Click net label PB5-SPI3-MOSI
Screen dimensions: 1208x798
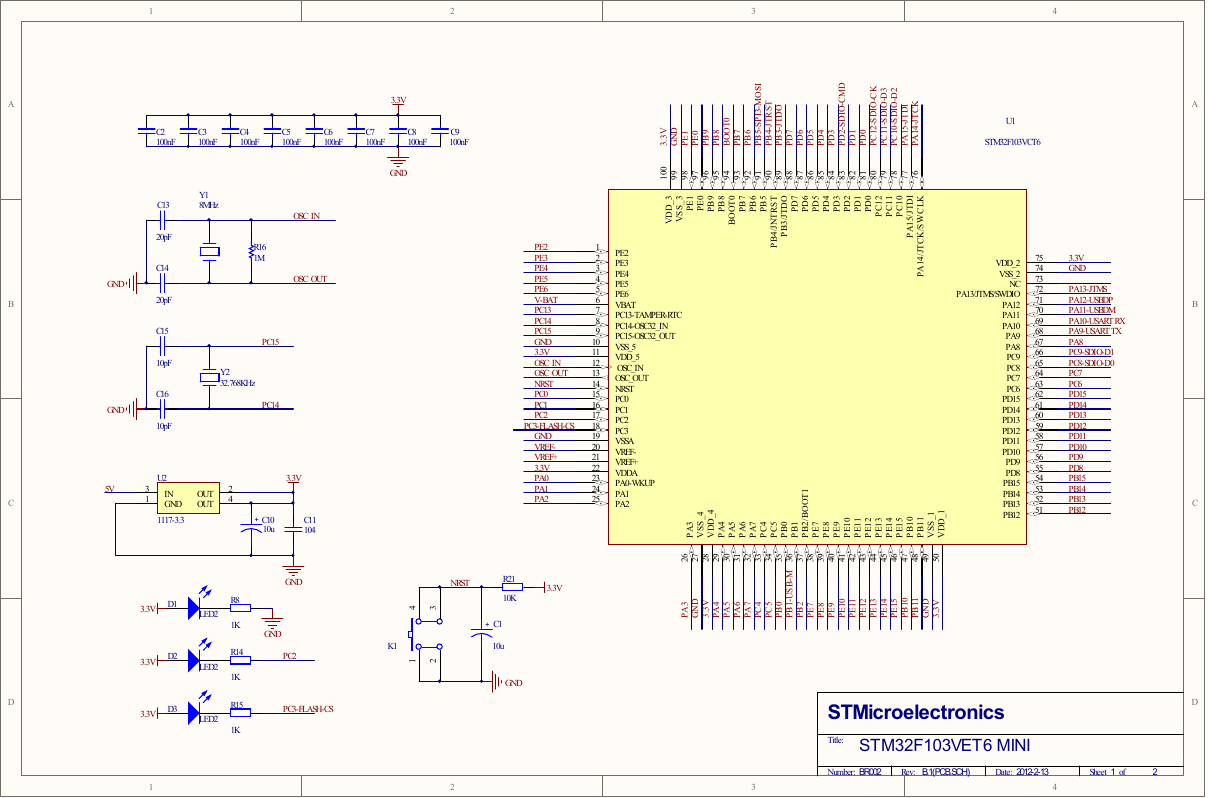(758, 116)
